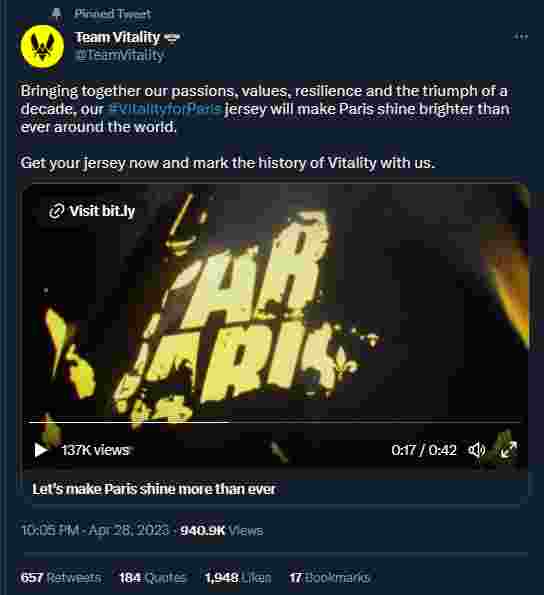Open the #VitalityforParis hashtag
544x595 pixels.
[165, 109]
